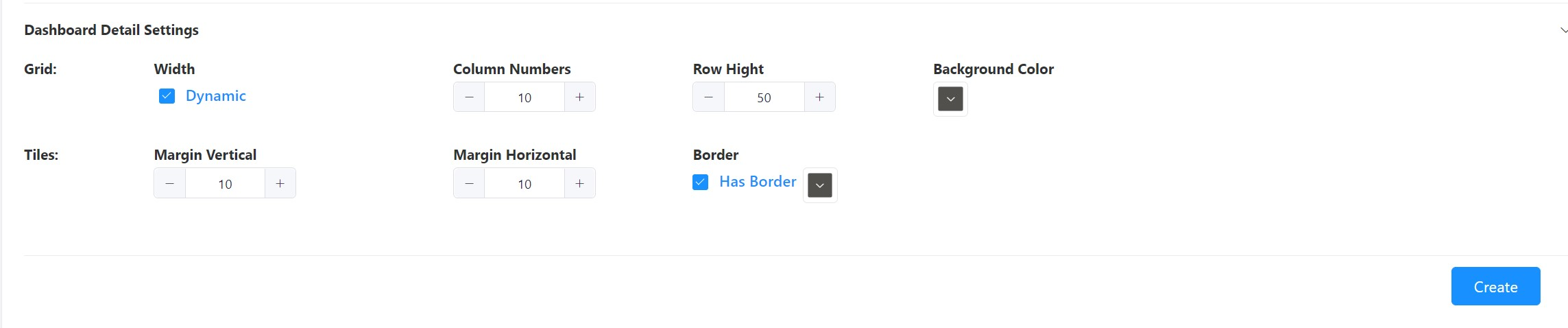Toggle the Has Border checkbox
The height and width of the screenshot is (328, 1568).
(x=700, y=182)
